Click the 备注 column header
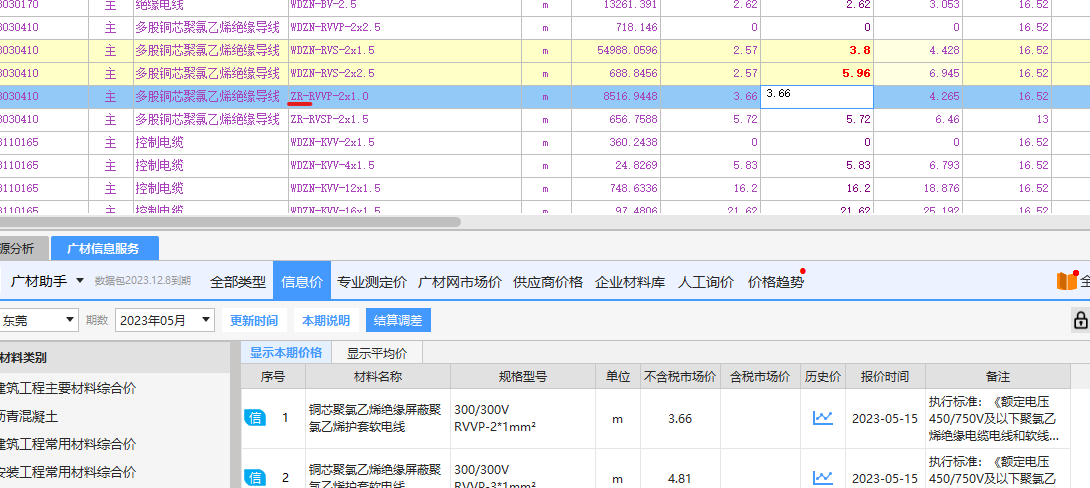1090x488 pixels. click(x=998, y=376)
